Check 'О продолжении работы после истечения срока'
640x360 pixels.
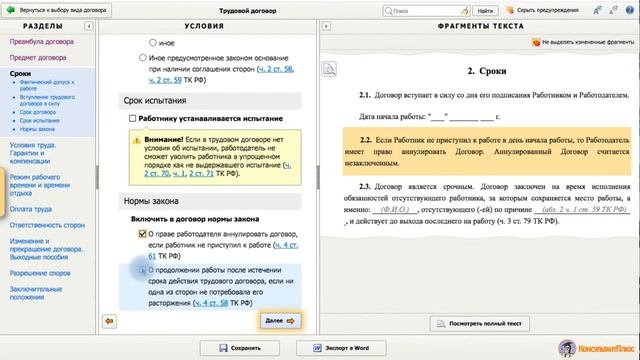click(x=142, y=270)
